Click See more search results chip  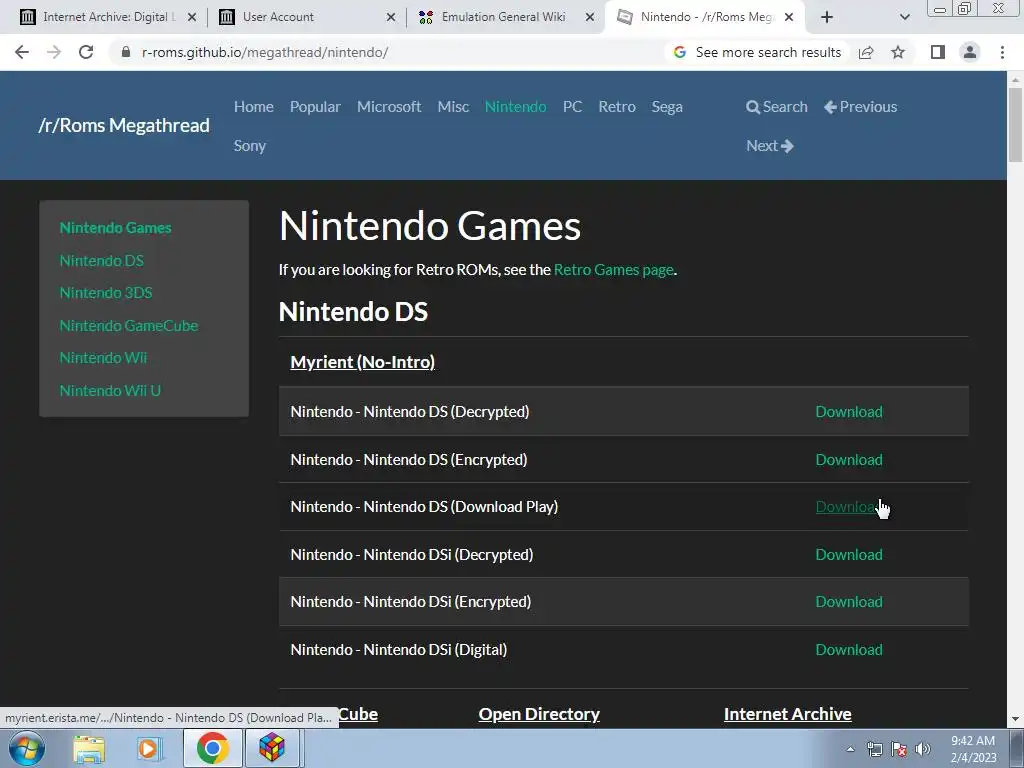pos(758,52)
